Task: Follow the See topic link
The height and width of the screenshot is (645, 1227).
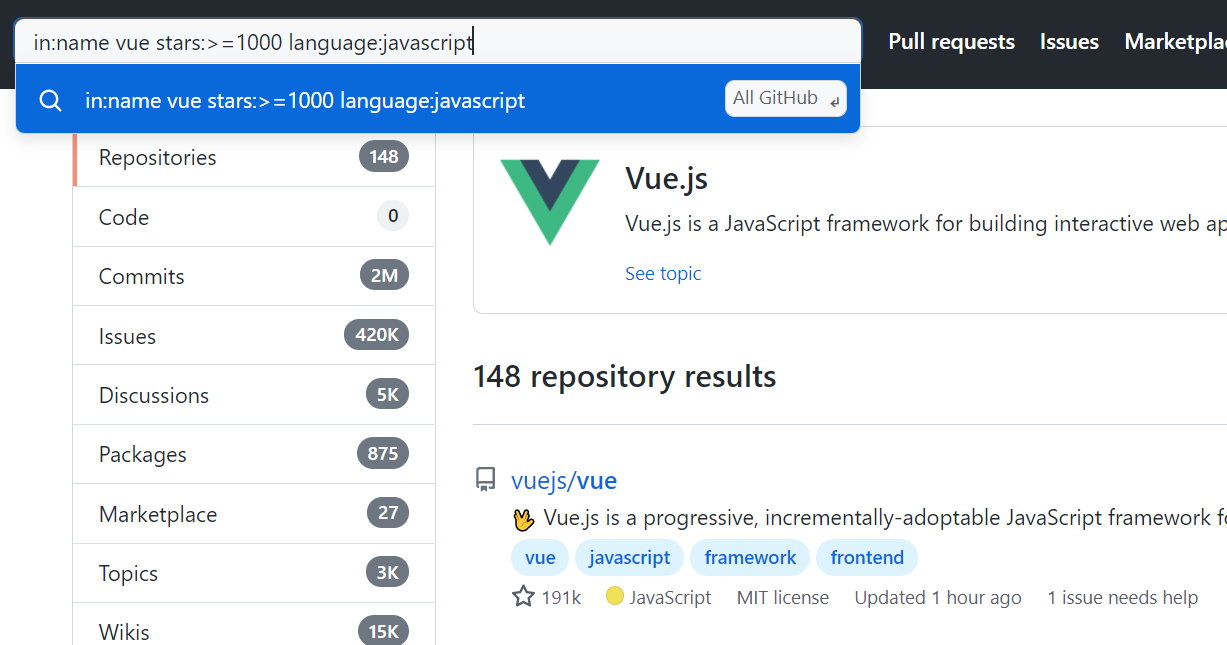Action: pos(663,273)
